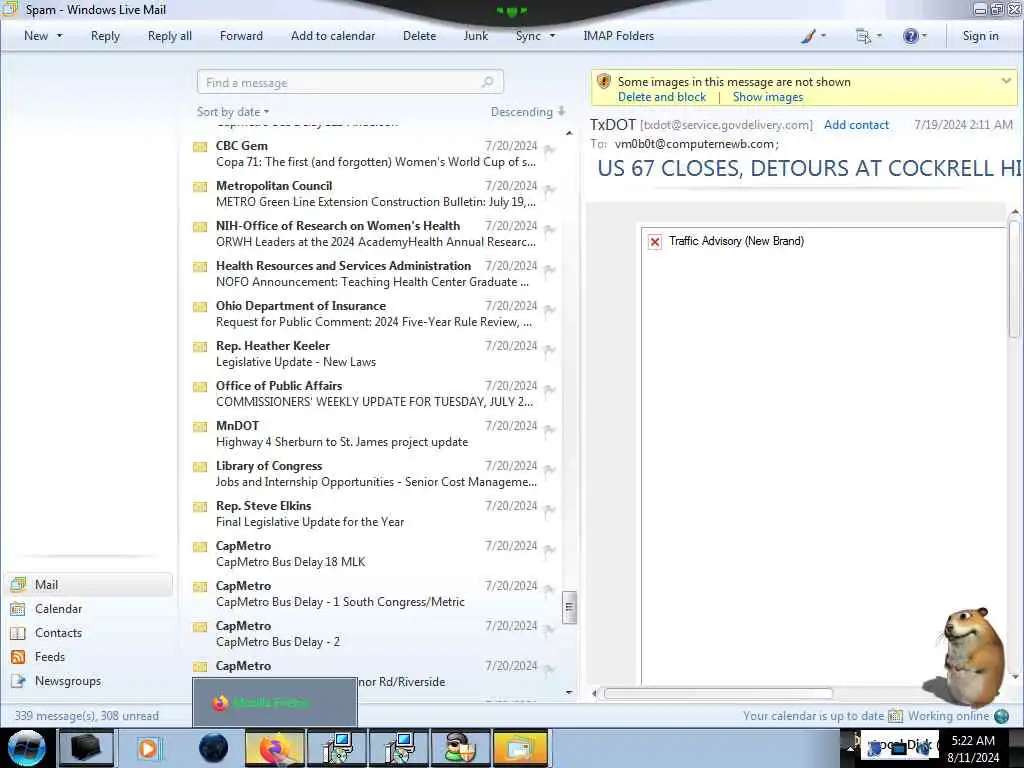Click reading pane horizontal scrollbar
Image resolution: width=1024 pixels, height=768 pixels.
(718, 693)
